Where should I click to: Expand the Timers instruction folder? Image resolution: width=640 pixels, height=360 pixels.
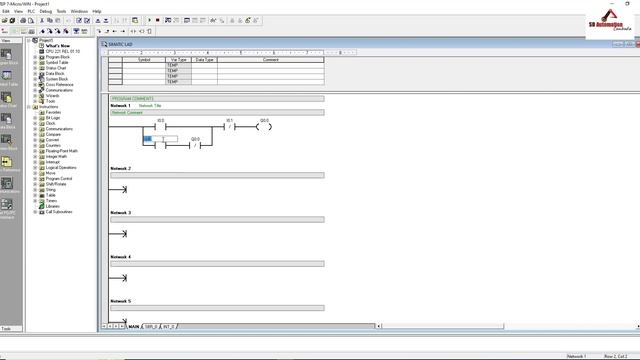click(x=35, y=201)
